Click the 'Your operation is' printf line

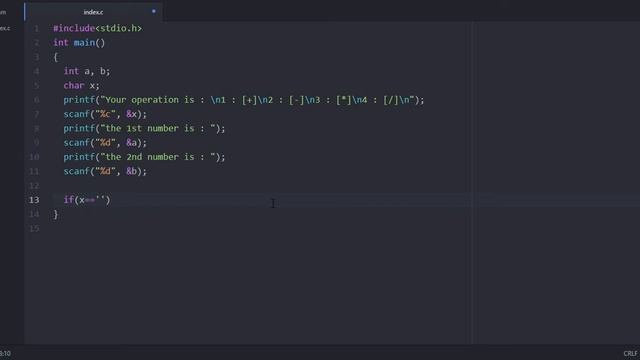(x=244, y=100)
